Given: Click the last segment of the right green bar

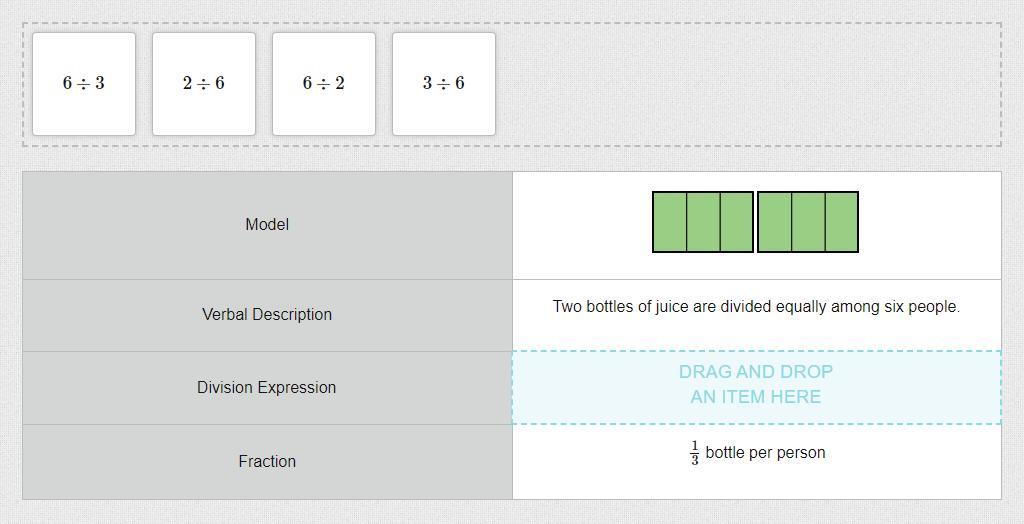Looking at the screenshot, I should (841, 222).
